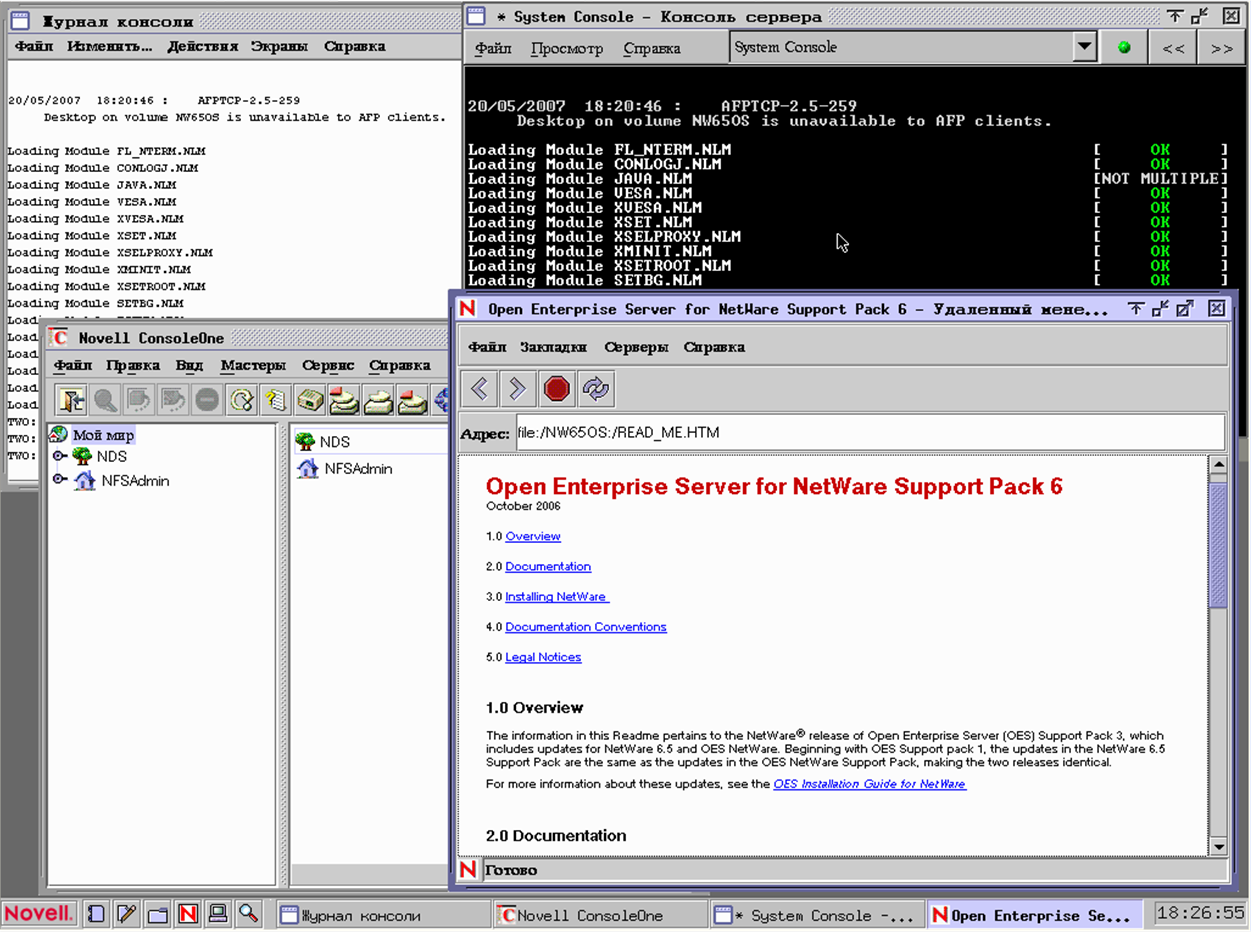The image size is (1251, 932).
Task: Click the refresh circle icon in ConsoleOne toolbar
Action: click(x=241, y=401)
